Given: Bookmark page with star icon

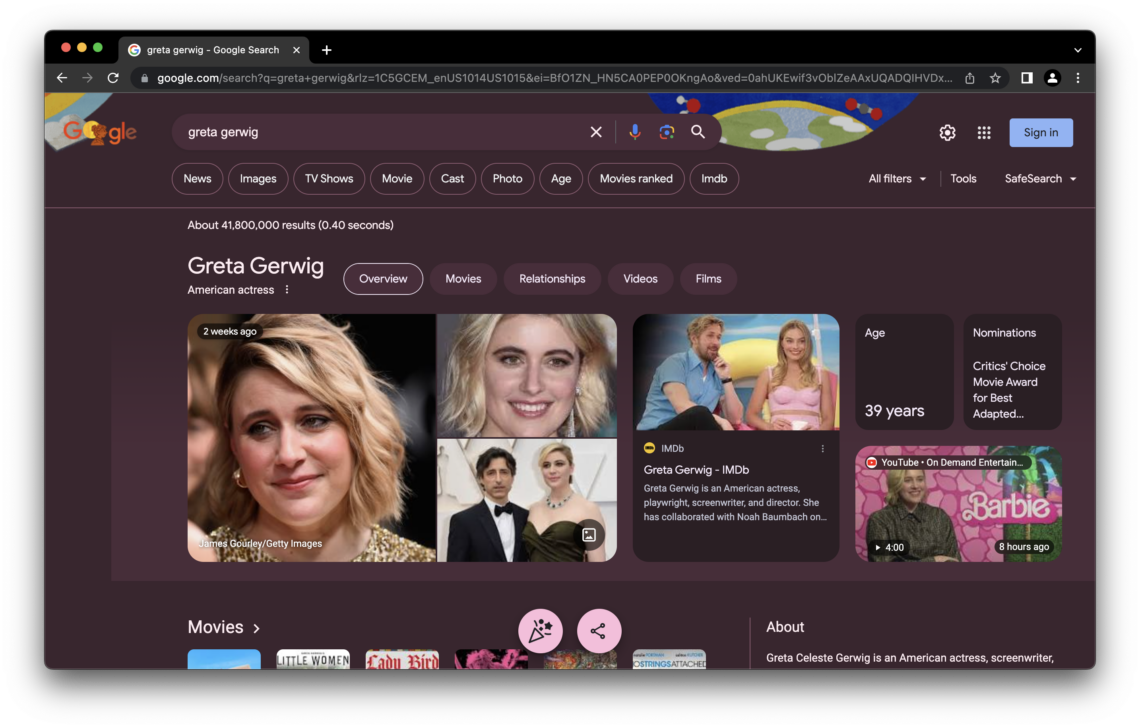Looking at the screenshot, I should (995, 78).
